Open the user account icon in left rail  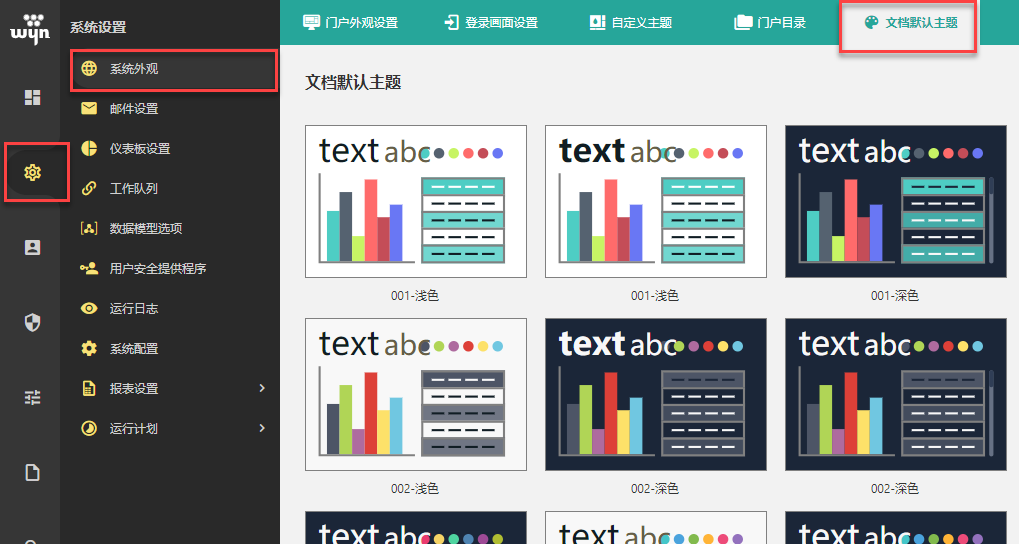point(33,247)
